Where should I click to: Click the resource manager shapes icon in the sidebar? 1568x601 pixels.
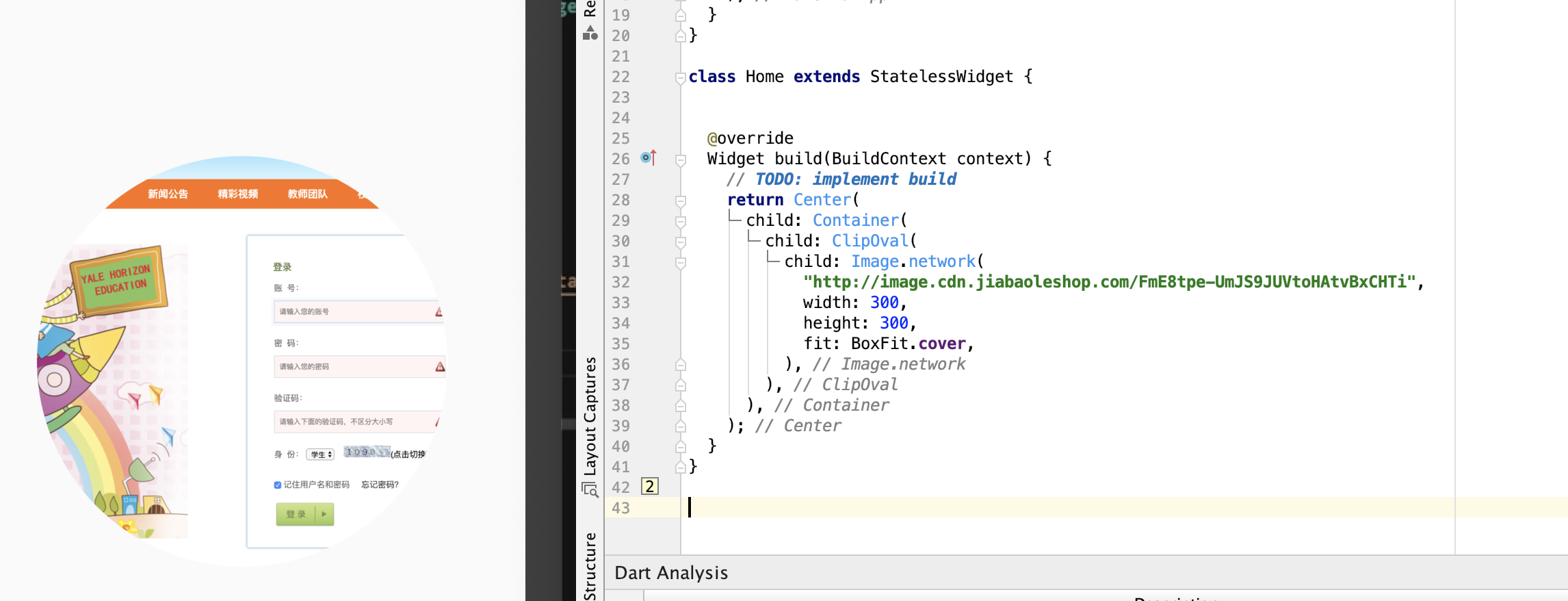coord(590,32)
